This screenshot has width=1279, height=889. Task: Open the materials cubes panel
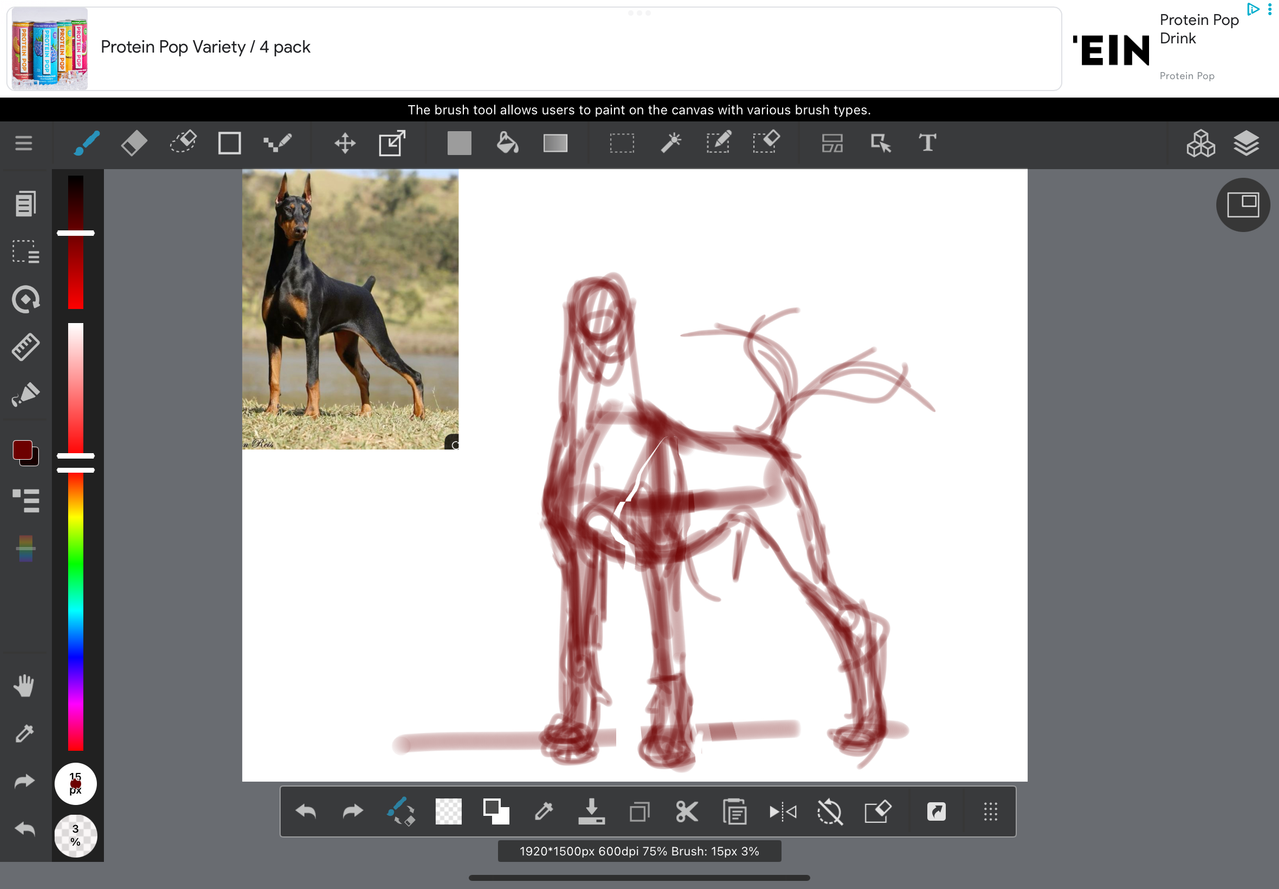point(1200,144)
